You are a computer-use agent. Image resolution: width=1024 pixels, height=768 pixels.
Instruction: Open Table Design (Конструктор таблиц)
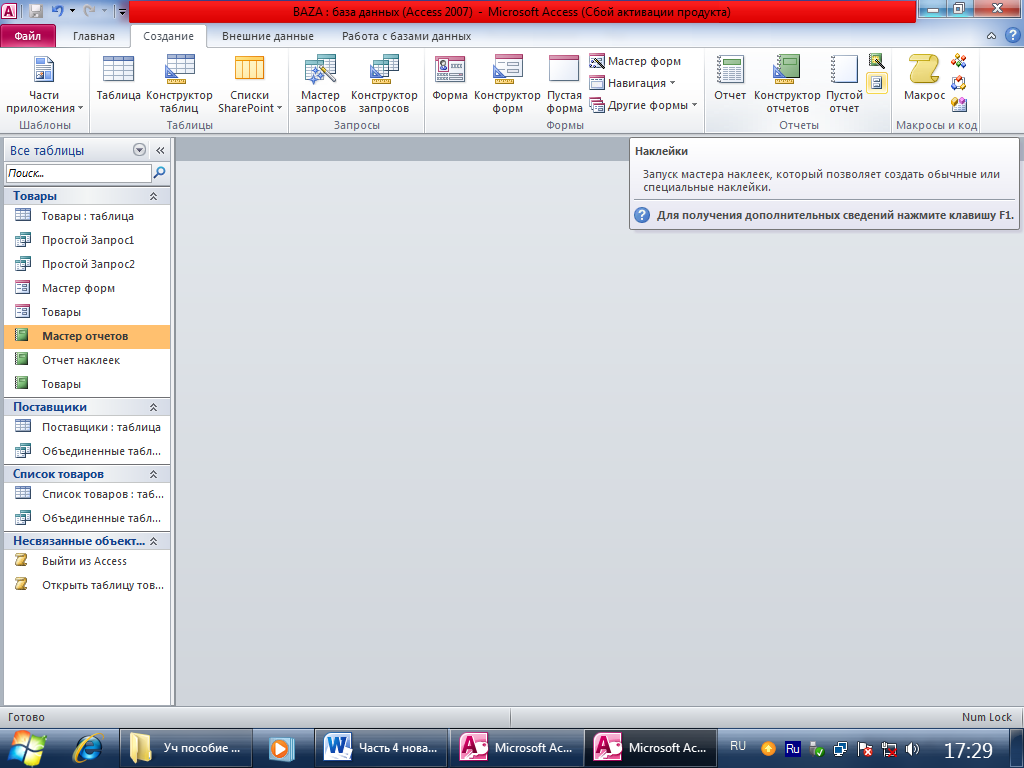click(179, 84)
